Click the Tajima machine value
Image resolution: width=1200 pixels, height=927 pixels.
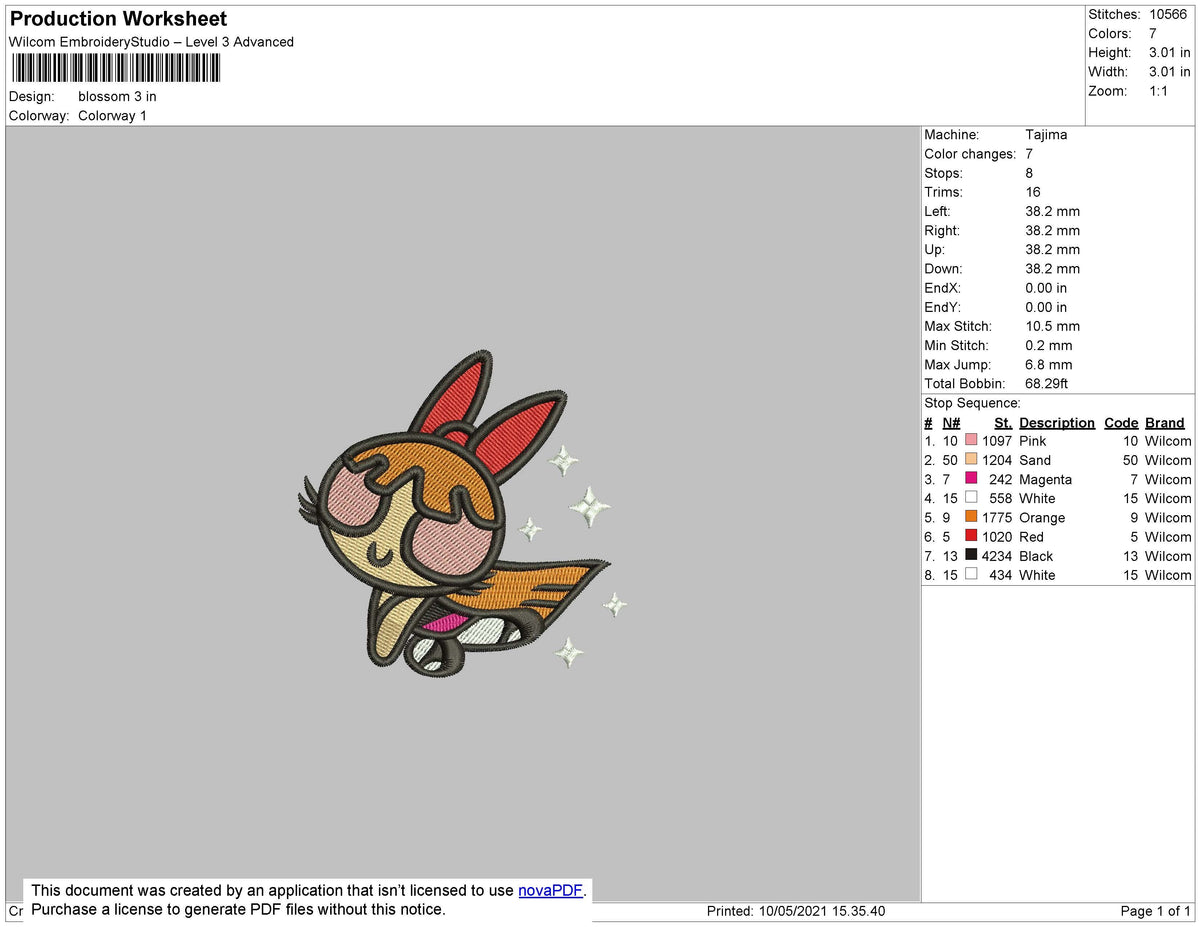(x=1046, y=134)
